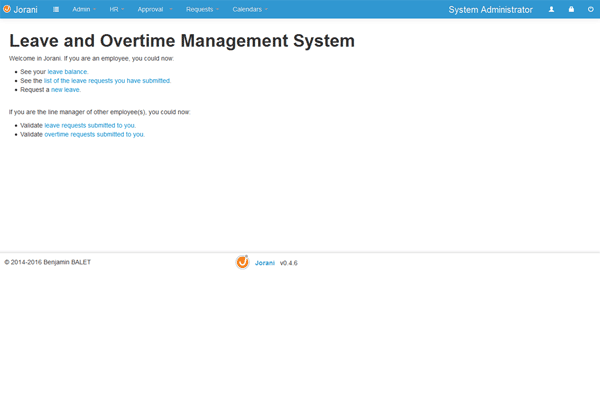The height and width of the screenshot is (400, 600).
Task: Click the padlock icon in navbar
Action: [x=571, y=9]
